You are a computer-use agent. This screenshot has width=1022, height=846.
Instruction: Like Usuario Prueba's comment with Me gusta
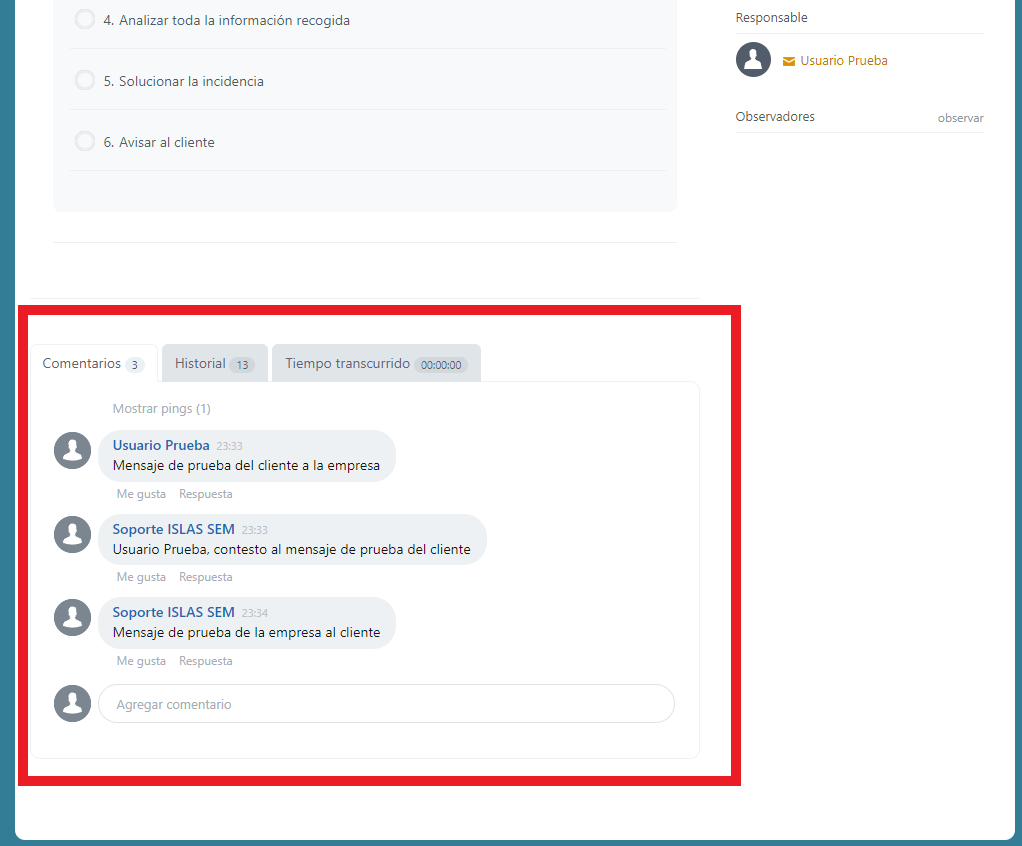pos(141,494)
